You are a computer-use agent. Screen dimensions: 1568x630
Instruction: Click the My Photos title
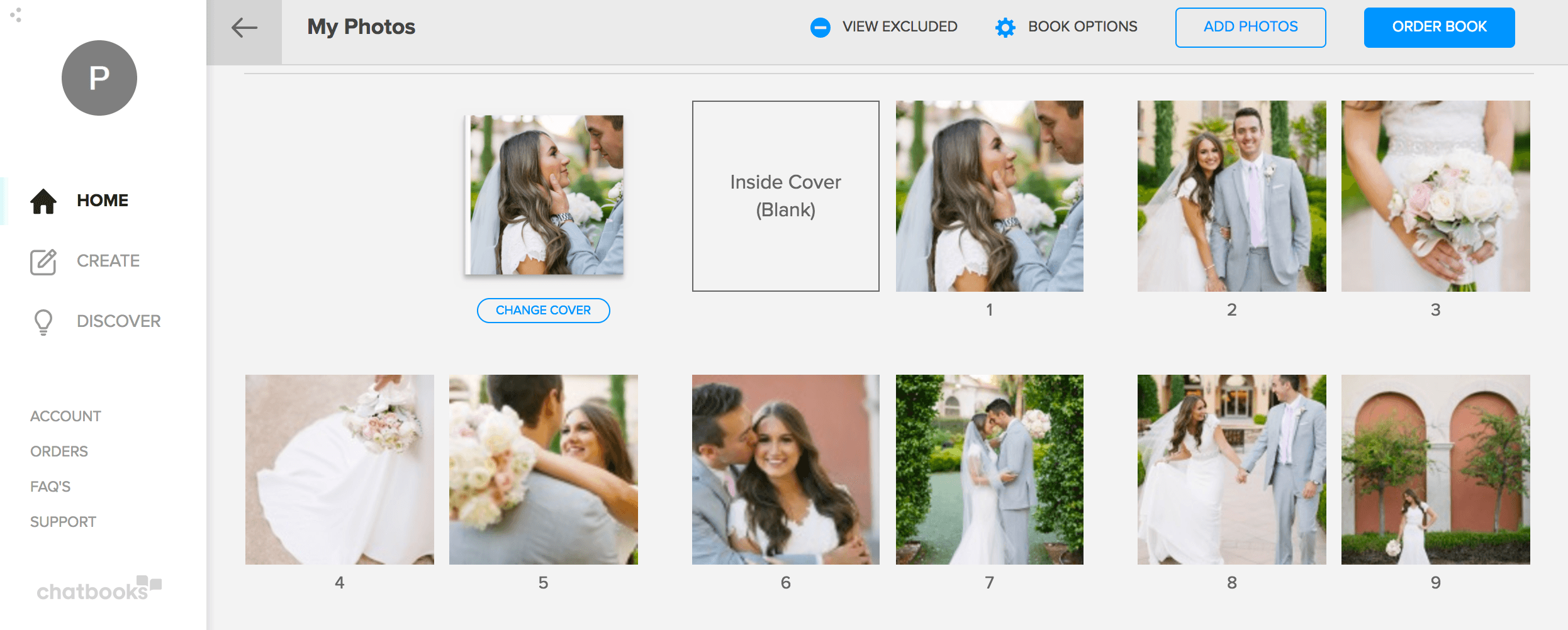(361, 27)
